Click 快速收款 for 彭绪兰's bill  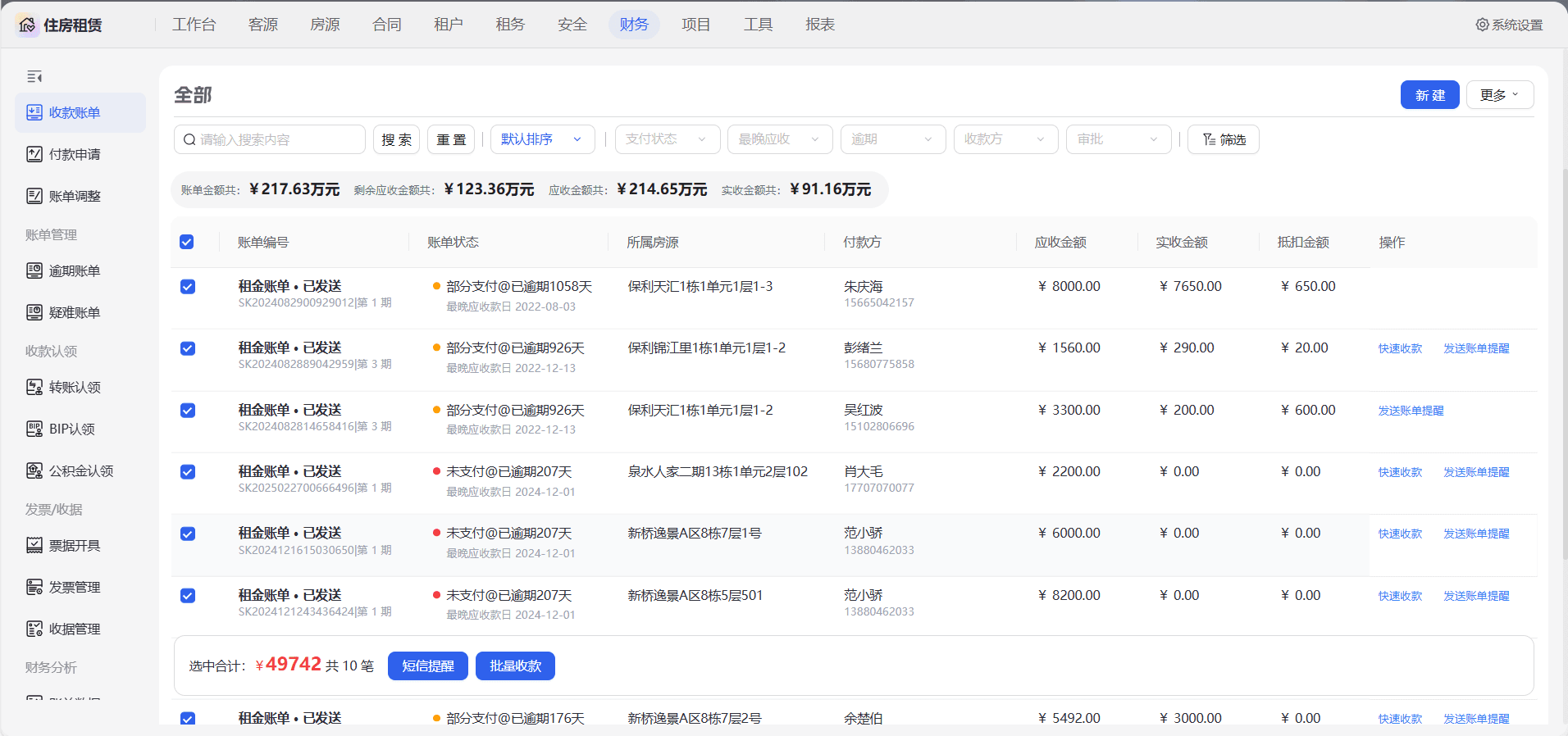[1400, 348]
